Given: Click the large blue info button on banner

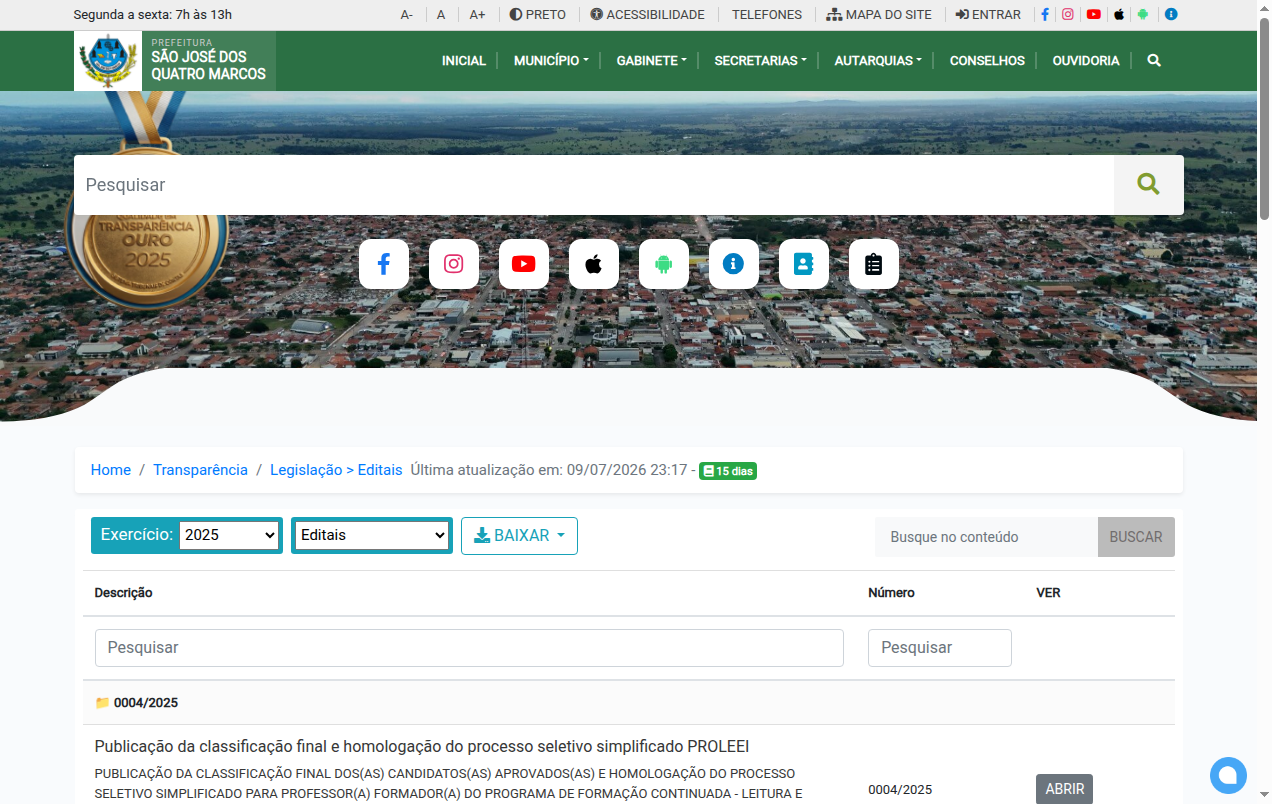Looking at the screenshot, I should click(x=734, y=264).
